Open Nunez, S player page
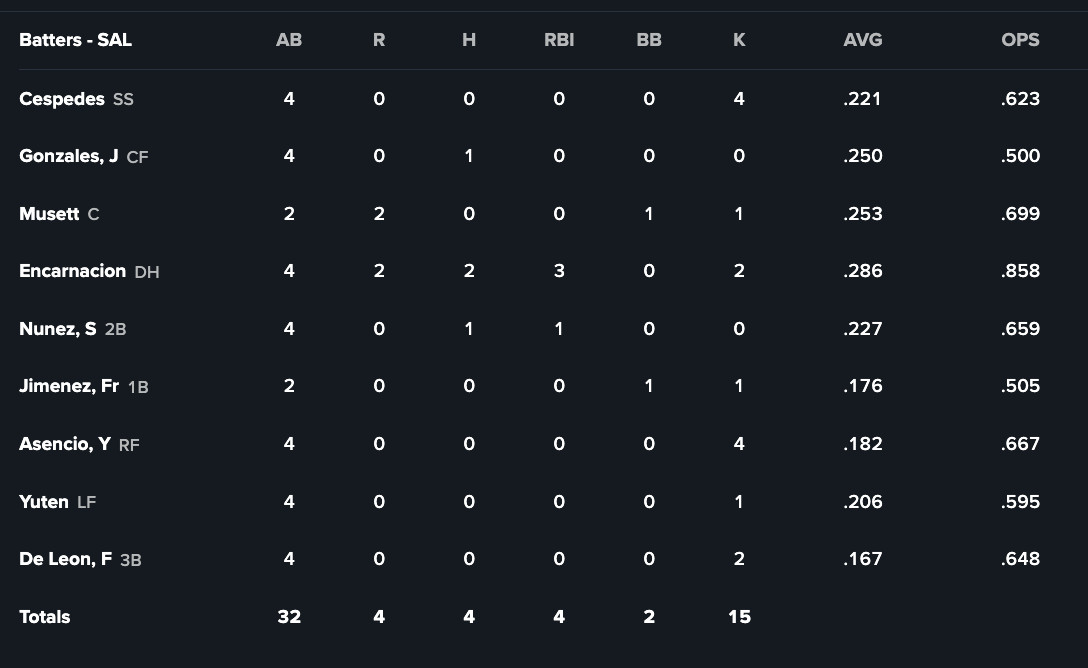The height and width of the screenshot is (668, 1088). pos(58,329)
